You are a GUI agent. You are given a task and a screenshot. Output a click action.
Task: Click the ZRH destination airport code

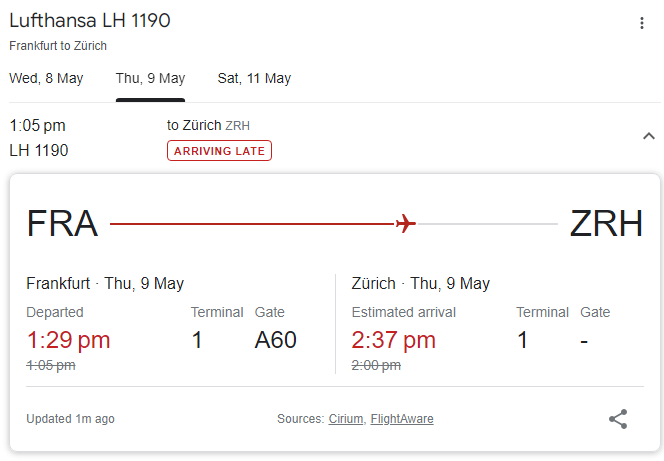pos(606,224)
